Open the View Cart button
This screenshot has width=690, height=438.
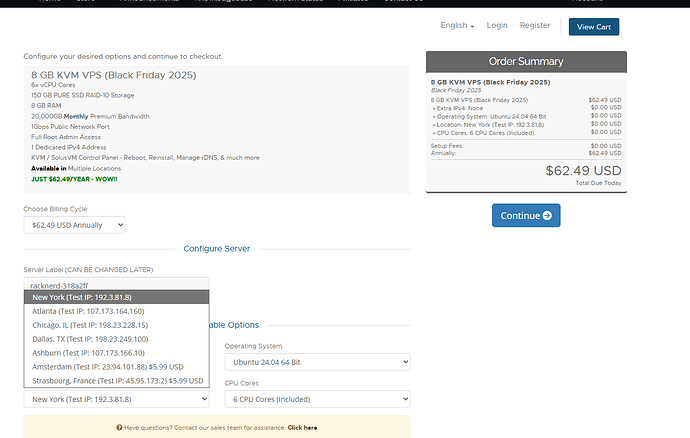[x=594, y=27]
